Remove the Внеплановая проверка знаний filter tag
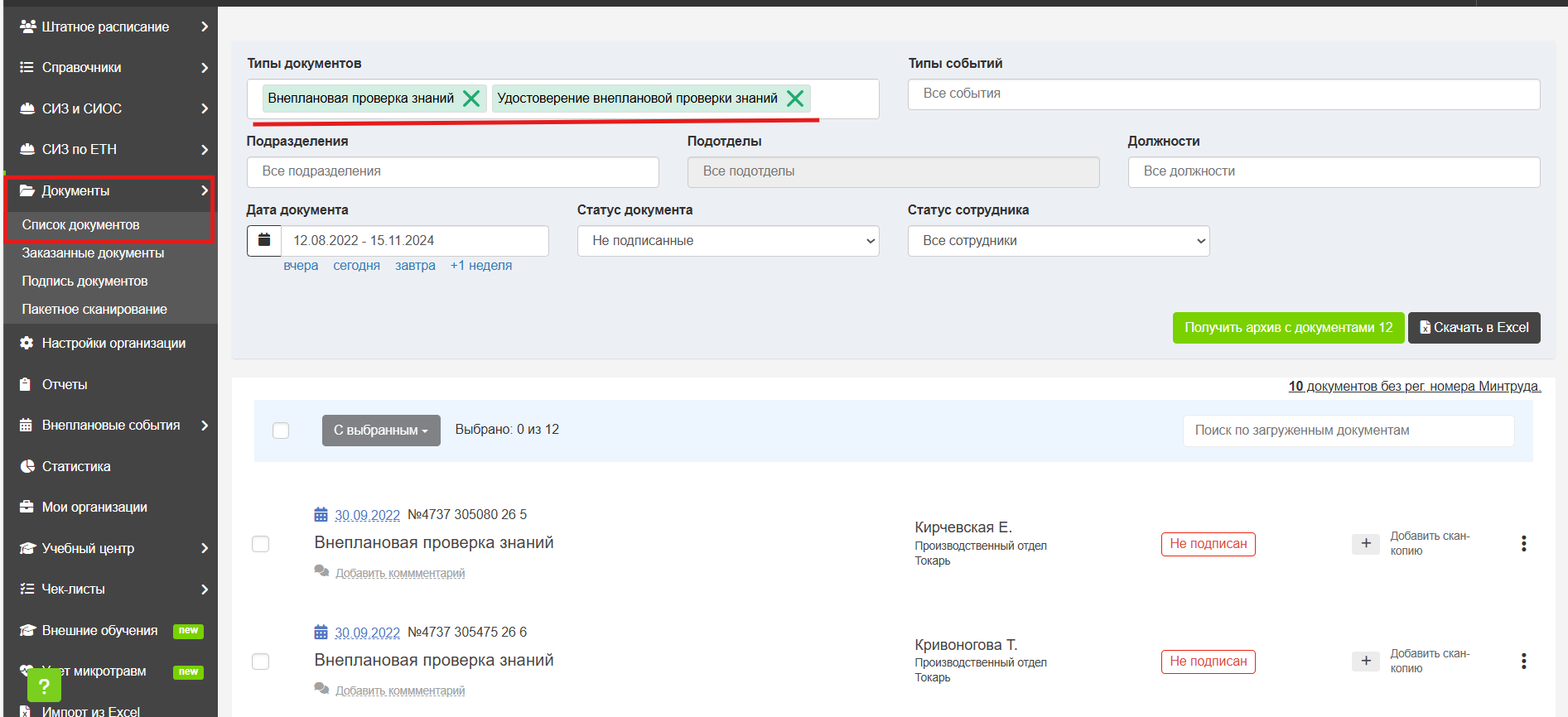1568x717 pixels. click(x=471, y=99)
